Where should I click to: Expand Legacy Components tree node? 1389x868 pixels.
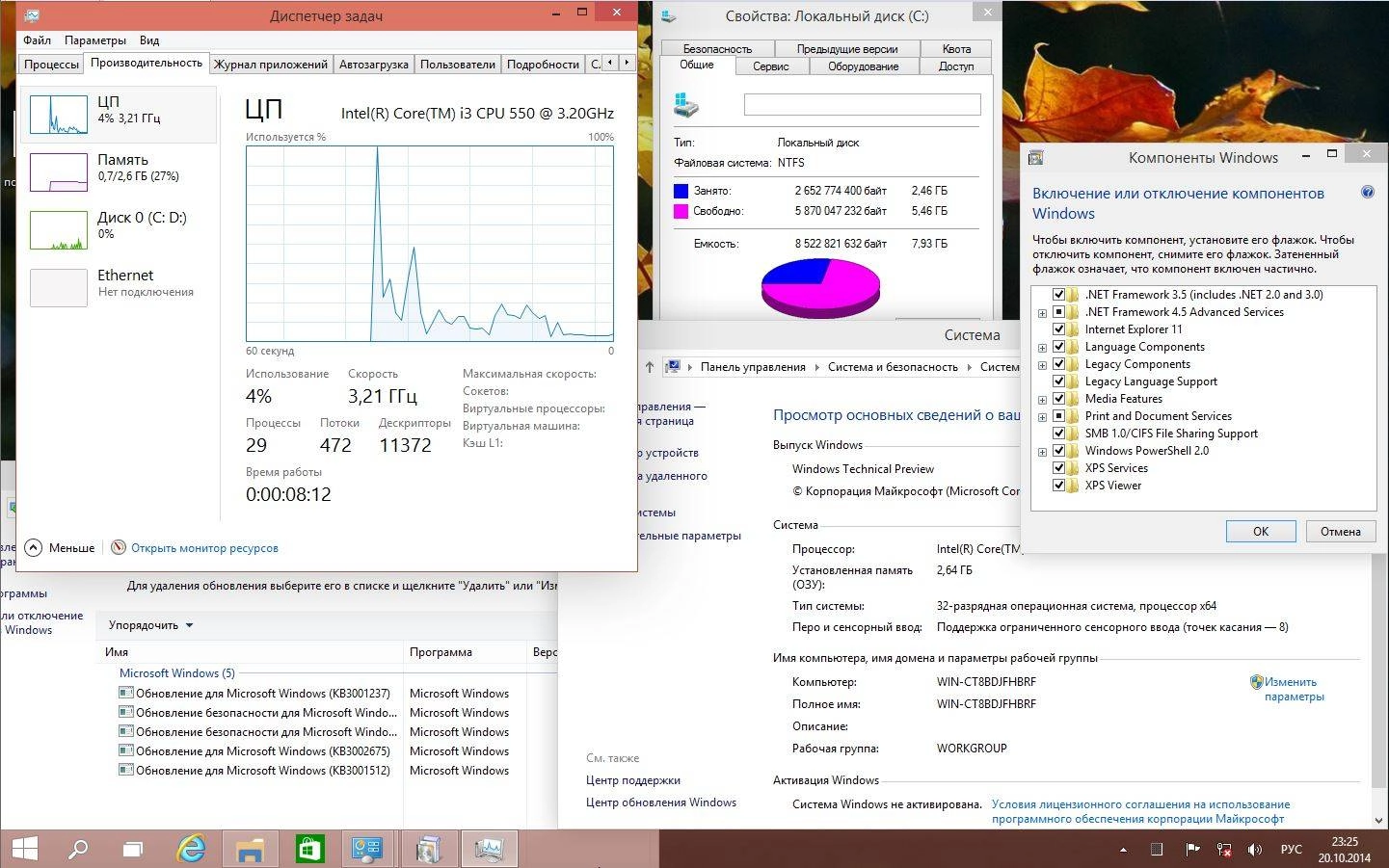coord(1042,365)
